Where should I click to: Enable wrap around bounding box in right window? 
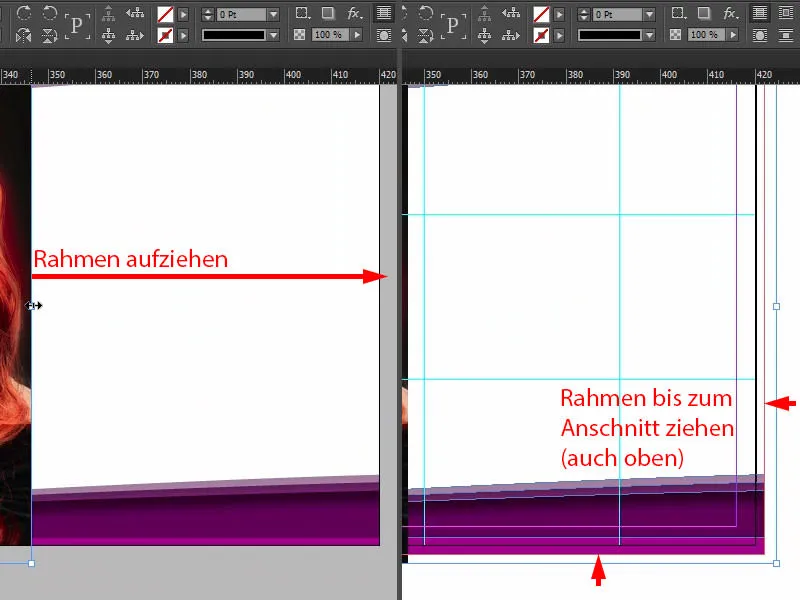coord(786,13)
